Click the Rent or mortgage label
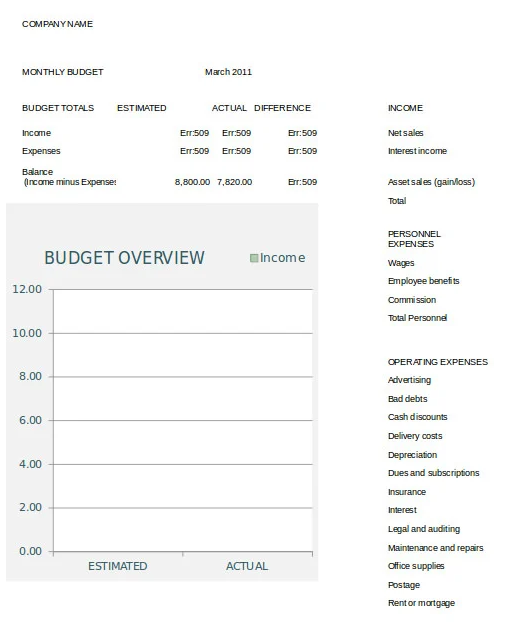The image size is (523, 628). (x=421, y=603)
